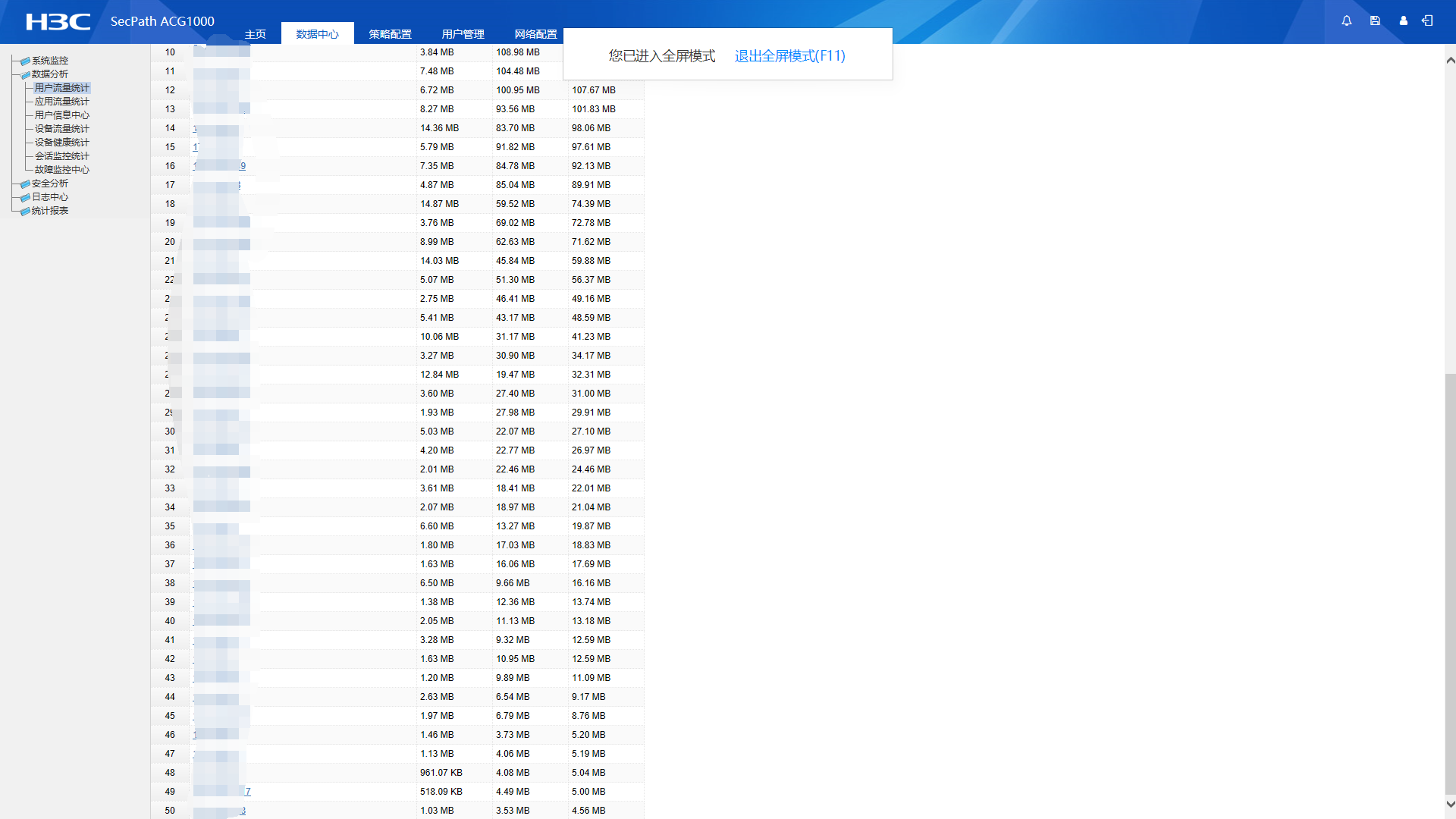The height and width of the screenshot is (819, 1456).
Task: Open 应用流量统计 in sidebar
Action: tap(61, 102)
